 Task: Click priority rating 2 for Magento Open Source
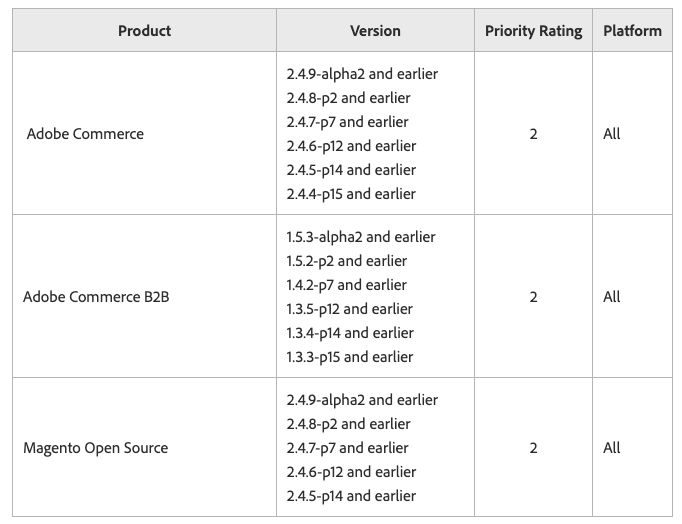pyautogui.click(x=533, y=448)
